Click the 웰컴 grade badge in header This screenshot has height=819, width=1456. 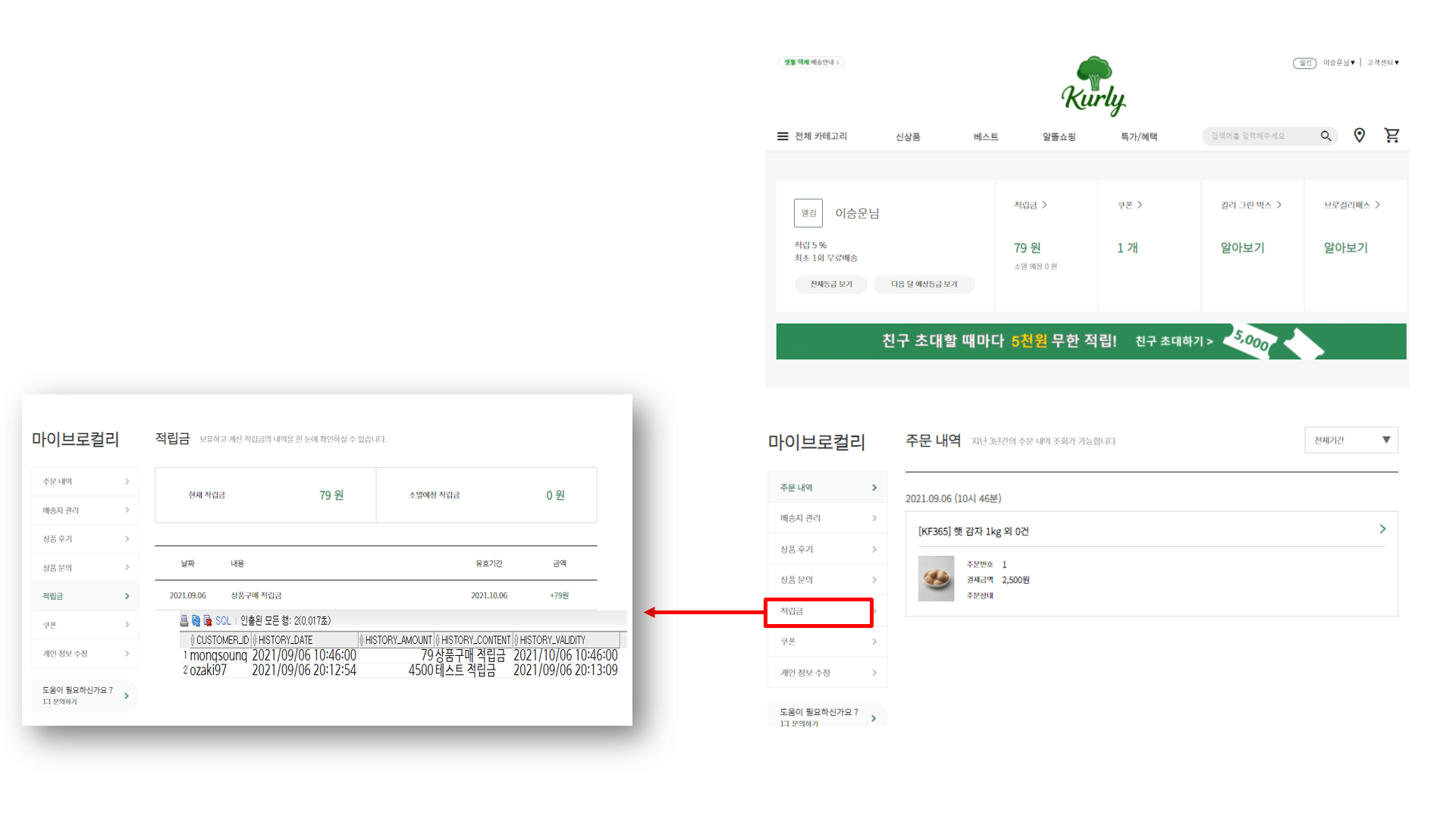(1304, 63)
